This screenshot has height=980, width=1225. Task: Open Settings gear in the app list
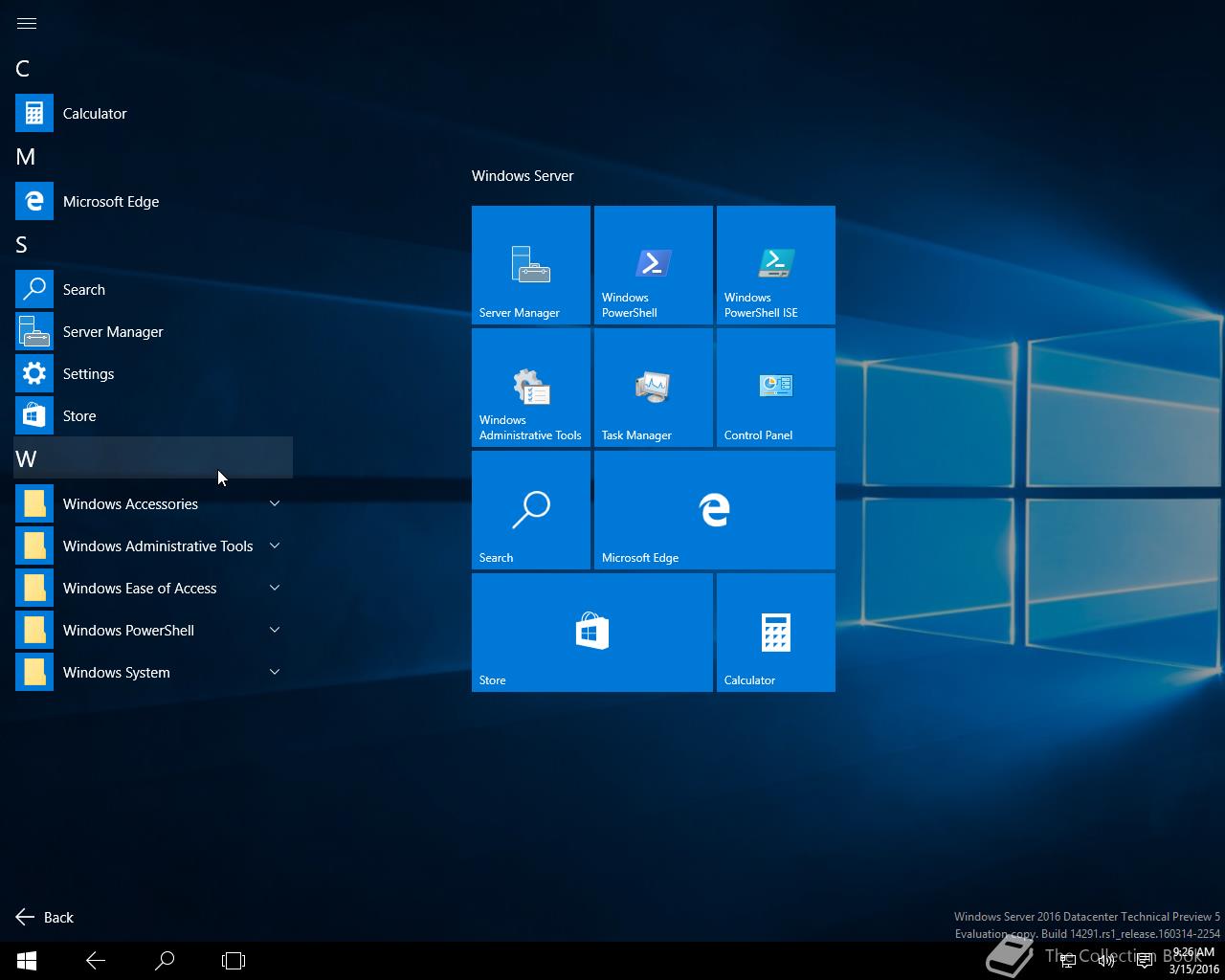(153, 373)
